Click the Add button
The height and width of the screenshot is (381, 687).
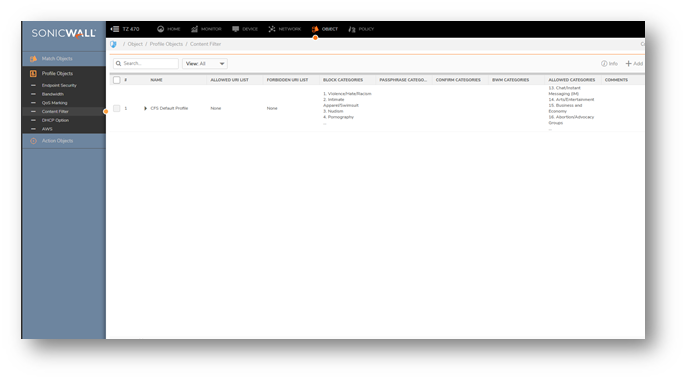click(x=634, y=64)
